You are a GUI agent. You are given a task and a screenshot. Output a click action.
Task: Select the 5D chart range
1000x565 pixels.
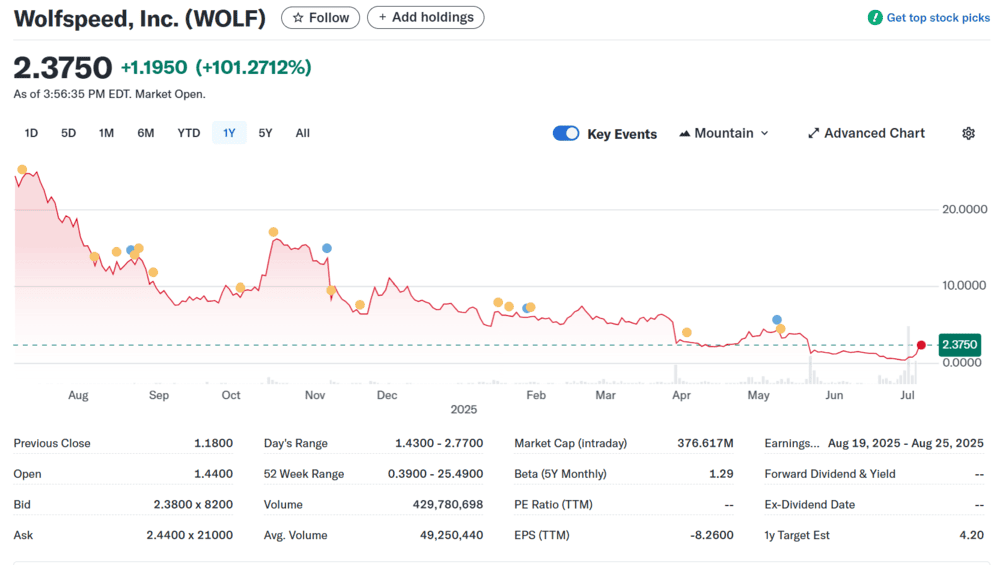click(68, 133)
